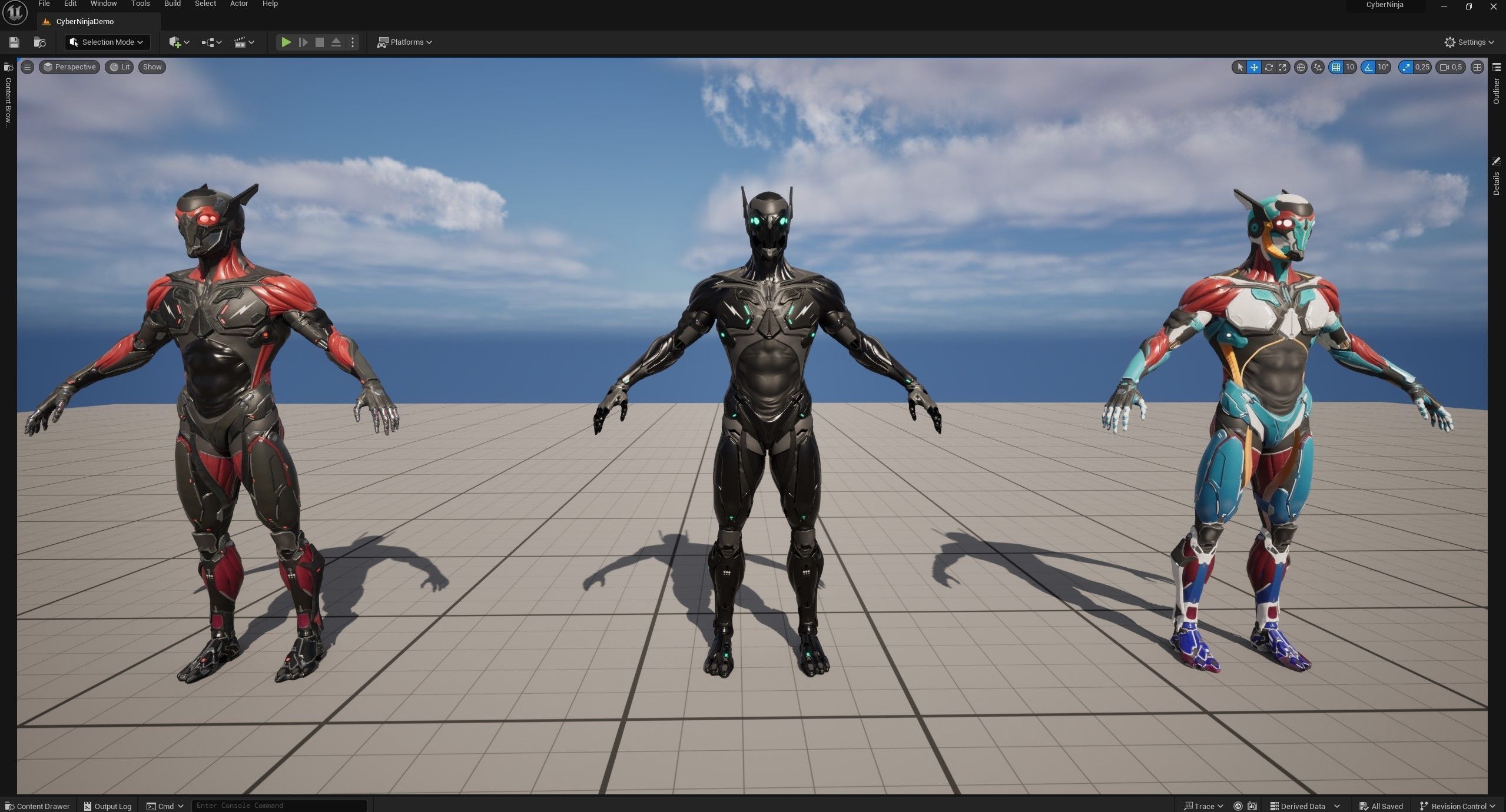Change scale snap value 0,25

(x=1422, y=67)
